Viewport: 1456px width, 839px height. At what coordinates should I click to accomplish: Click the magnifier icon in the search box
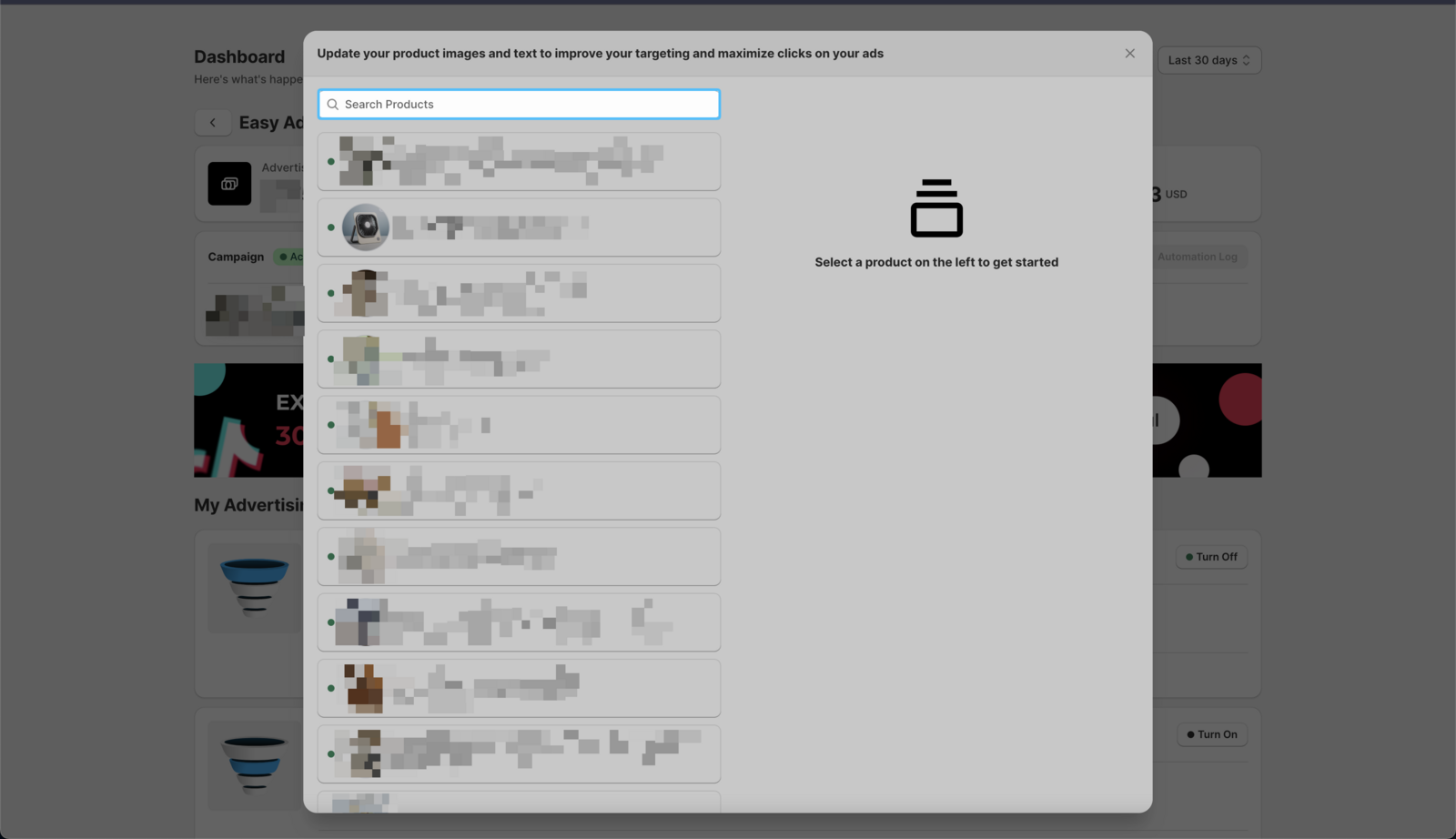333,105
